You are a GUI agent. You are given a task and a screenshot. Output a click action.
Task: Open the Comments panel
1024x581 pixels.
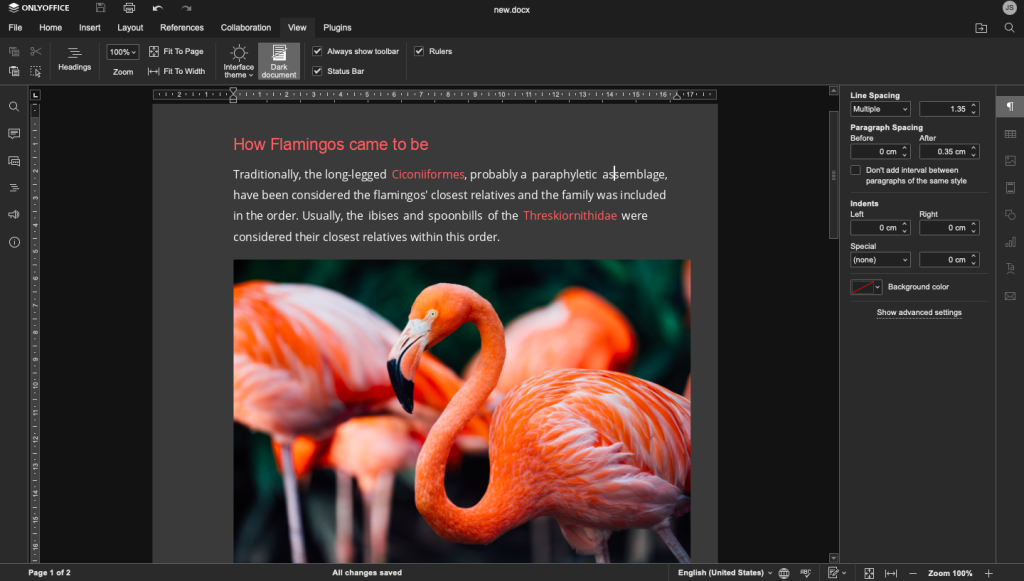tap(13, 133)
